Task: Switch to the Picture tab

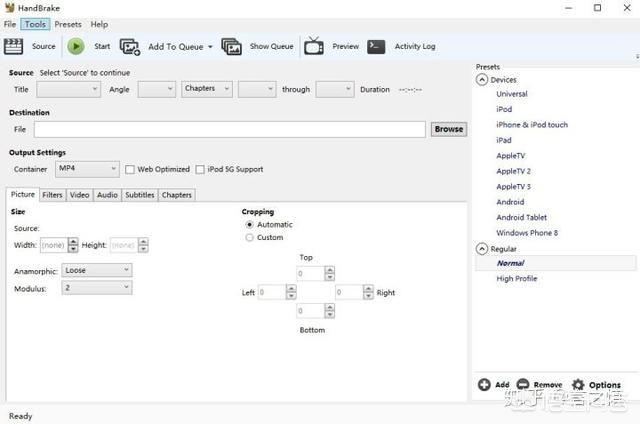Action: click(22, 194)
